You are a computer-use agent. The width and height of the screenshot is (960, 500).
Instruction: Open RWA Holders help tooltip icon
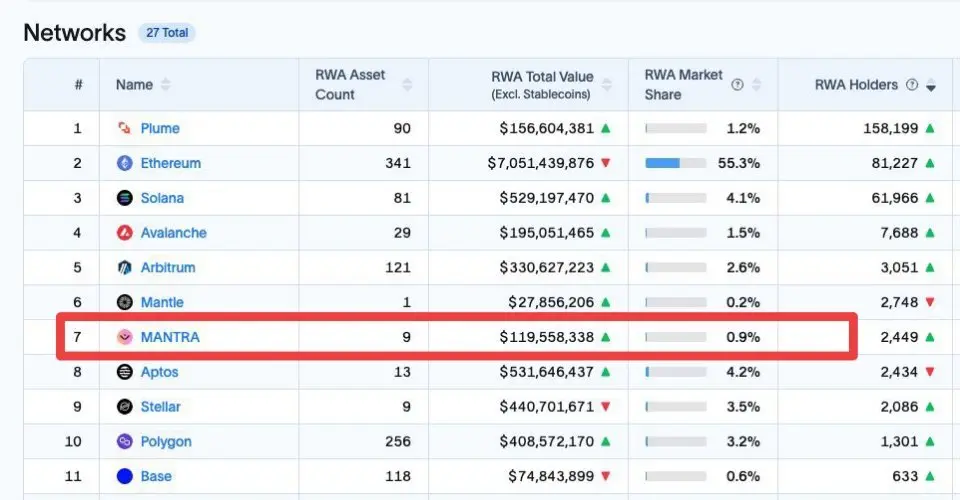tap(912, 84)
